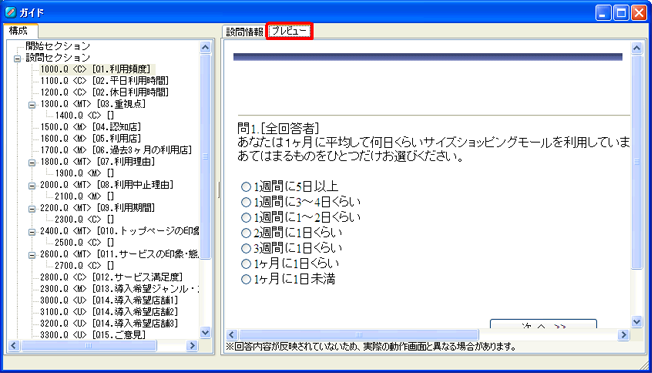Collapse the 2600.0 [Q11.サービスの印象] node
The height and width of the screenshot is (373, 652).
[32, 255]
